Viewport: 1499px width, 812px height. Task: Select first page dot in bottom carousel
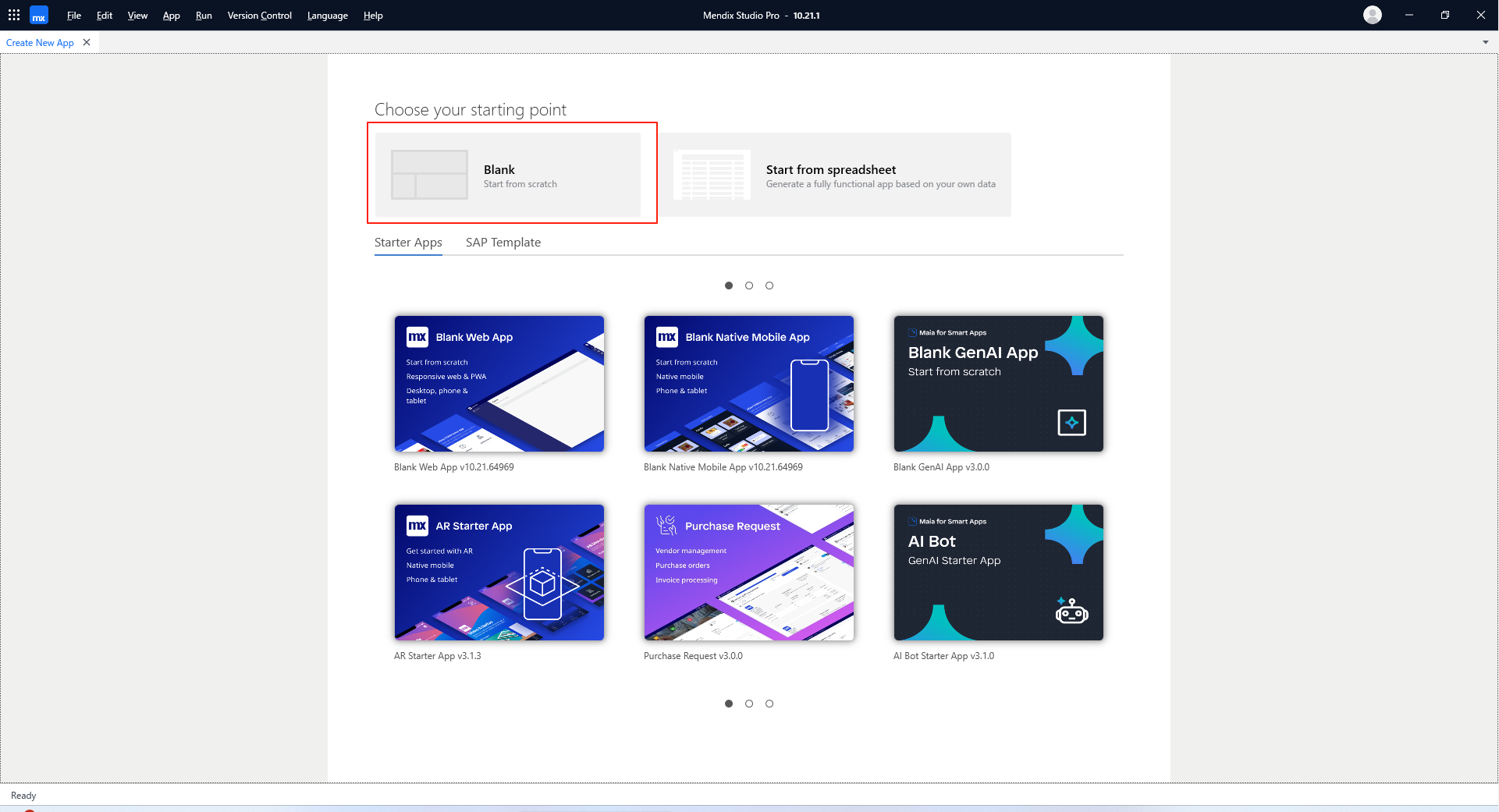point(729,704)
